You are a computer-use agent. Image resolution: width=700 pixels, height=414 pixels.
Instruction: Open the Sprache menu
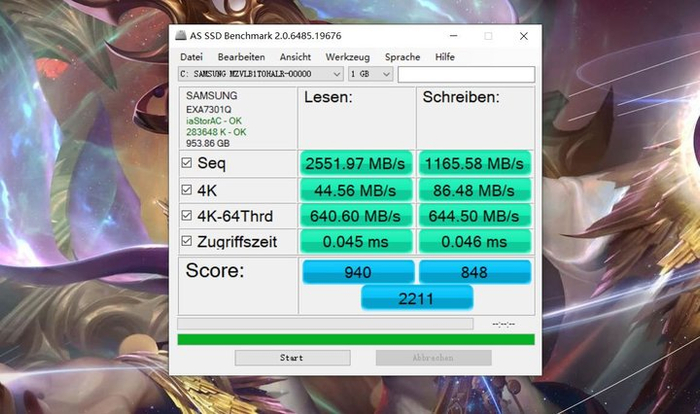point(402,57)
